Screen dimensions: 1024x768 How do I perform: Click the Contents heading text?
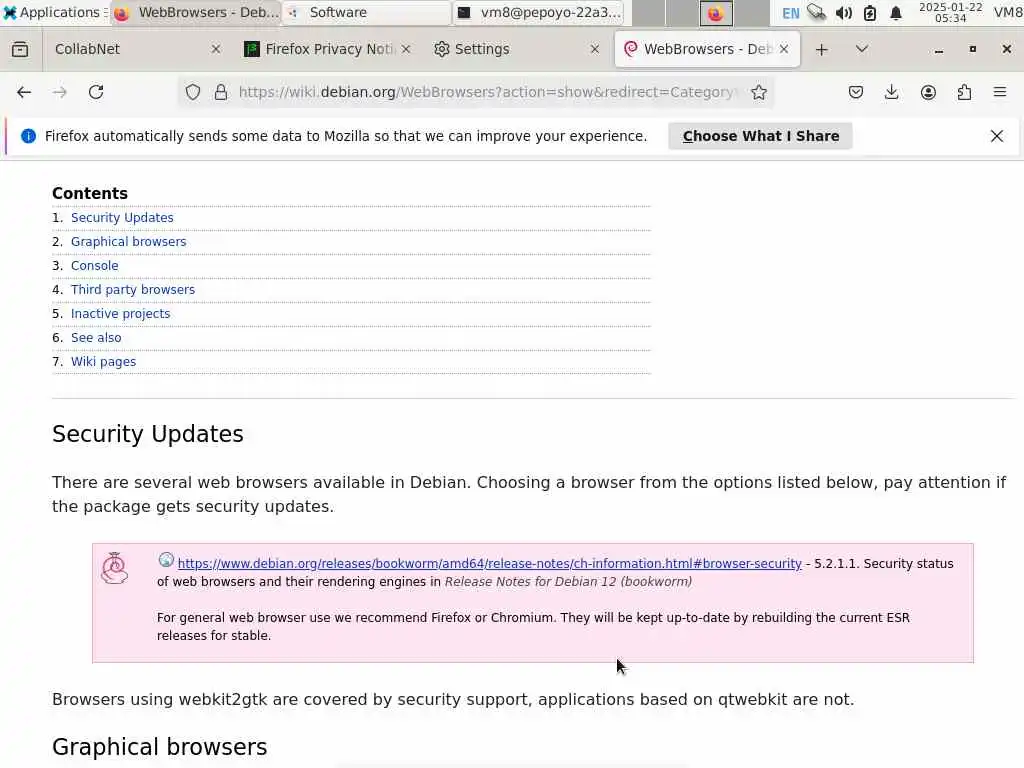coord(89,193)
